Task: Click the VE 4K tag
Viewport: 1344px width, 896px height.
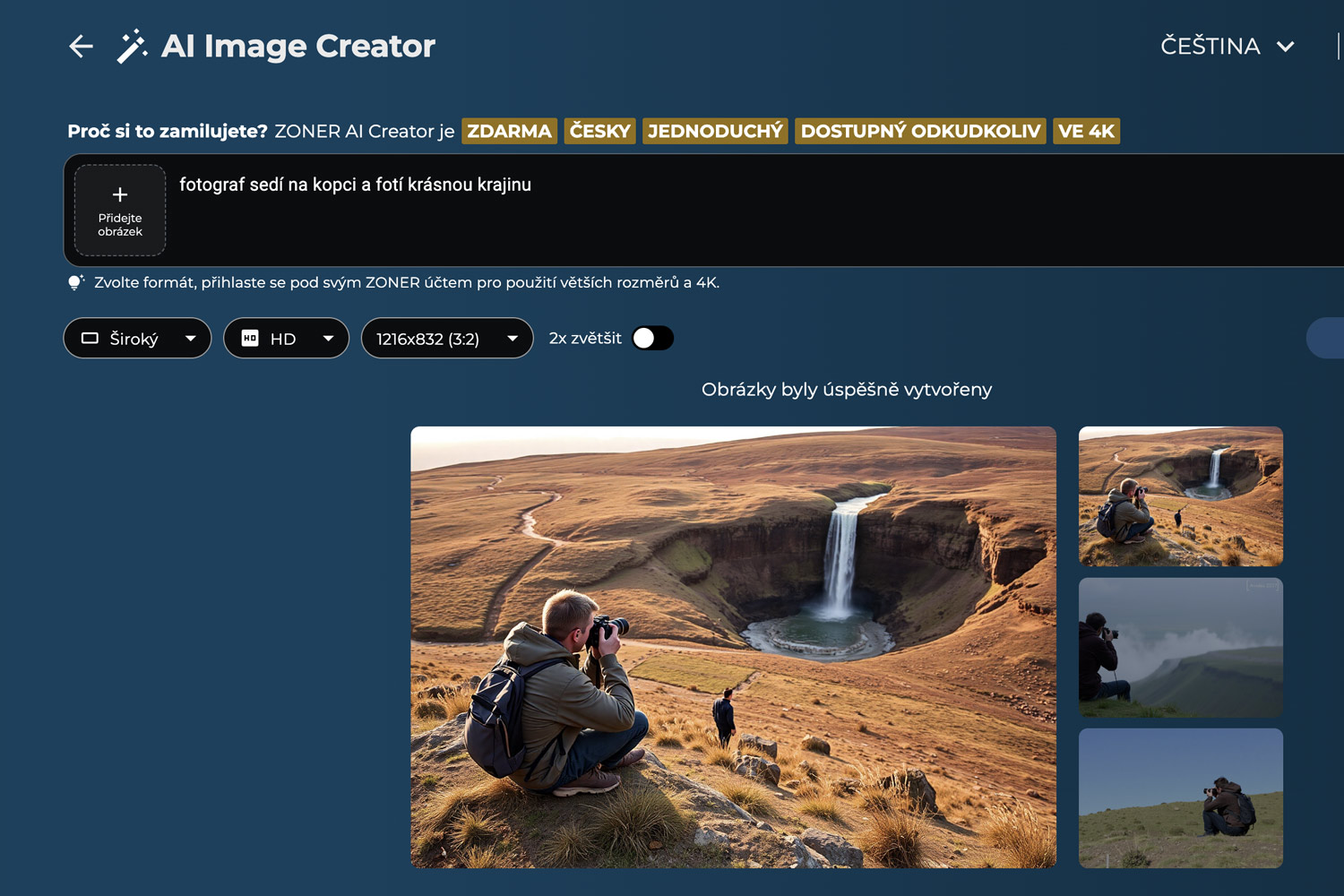Action: click(1086, 132)
